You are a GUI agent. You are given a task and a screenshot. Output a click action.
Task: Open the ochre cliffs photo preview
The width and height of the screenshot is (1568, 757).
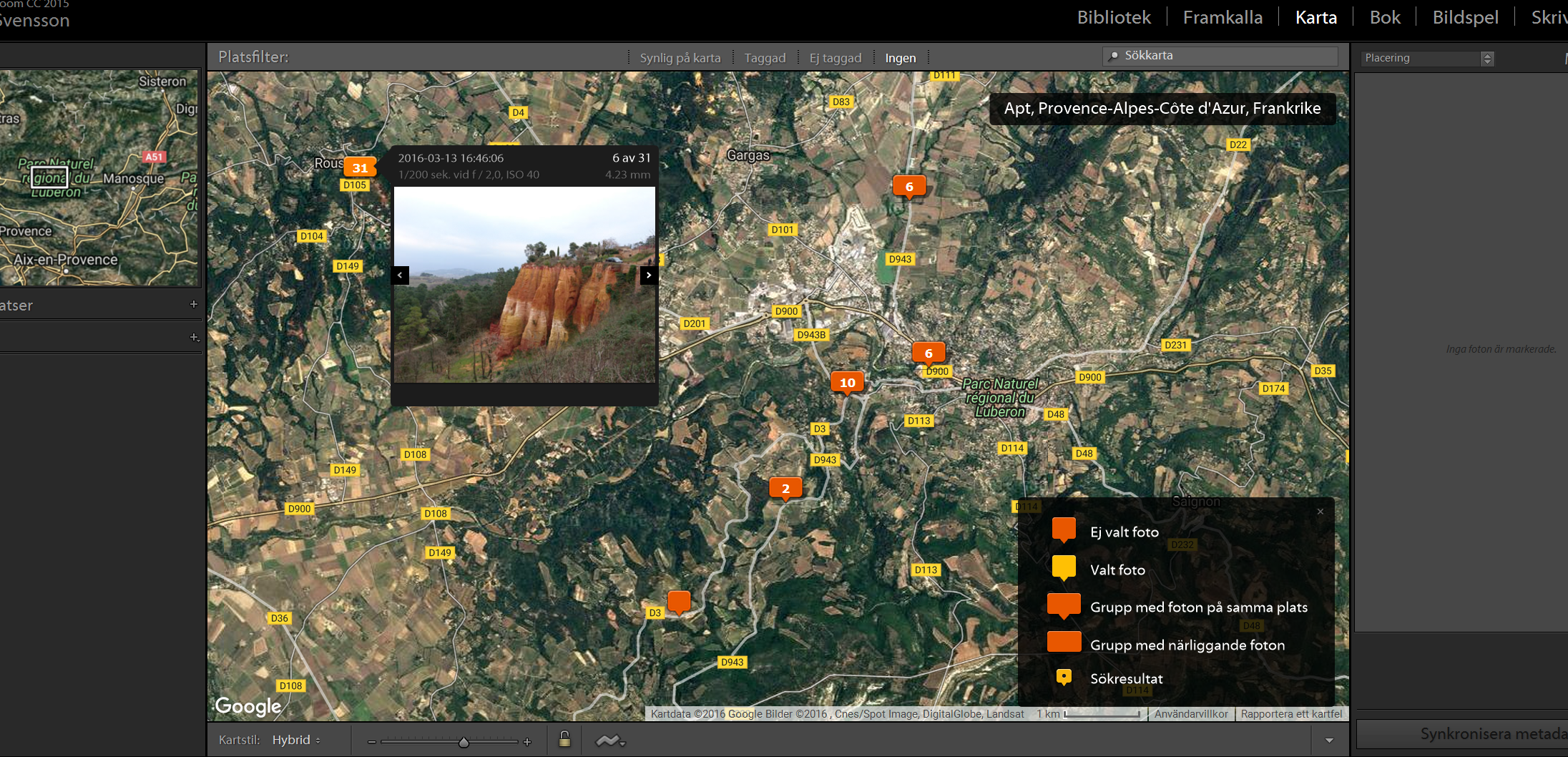524,285
